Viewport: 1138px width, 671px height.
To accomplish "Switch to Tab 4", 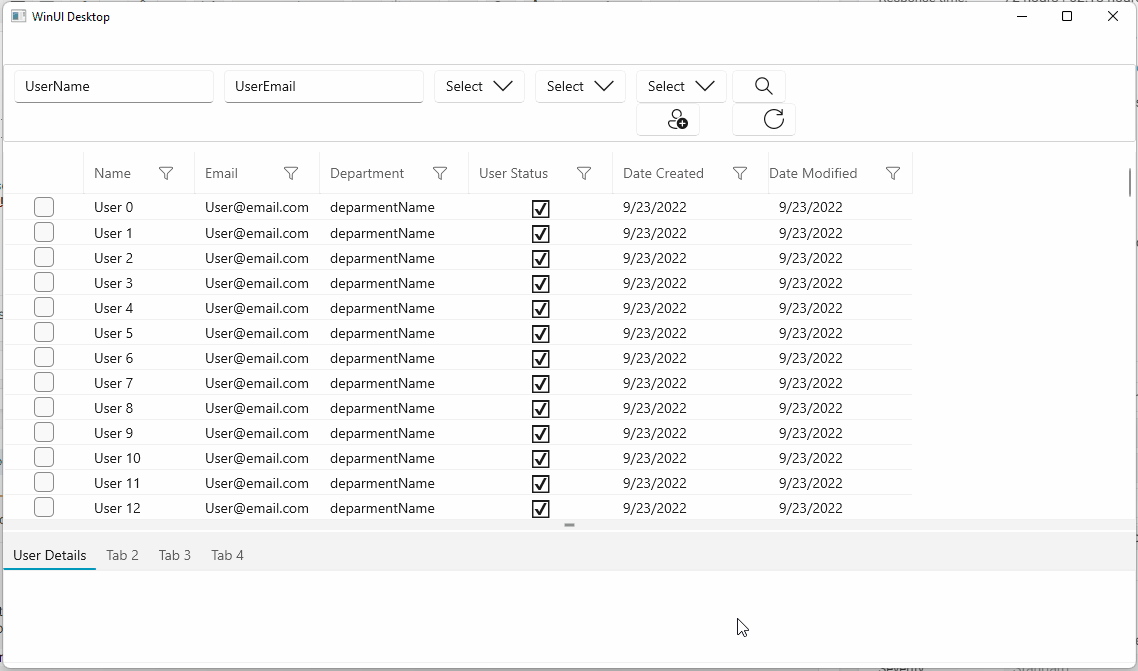I will (227, 555).
